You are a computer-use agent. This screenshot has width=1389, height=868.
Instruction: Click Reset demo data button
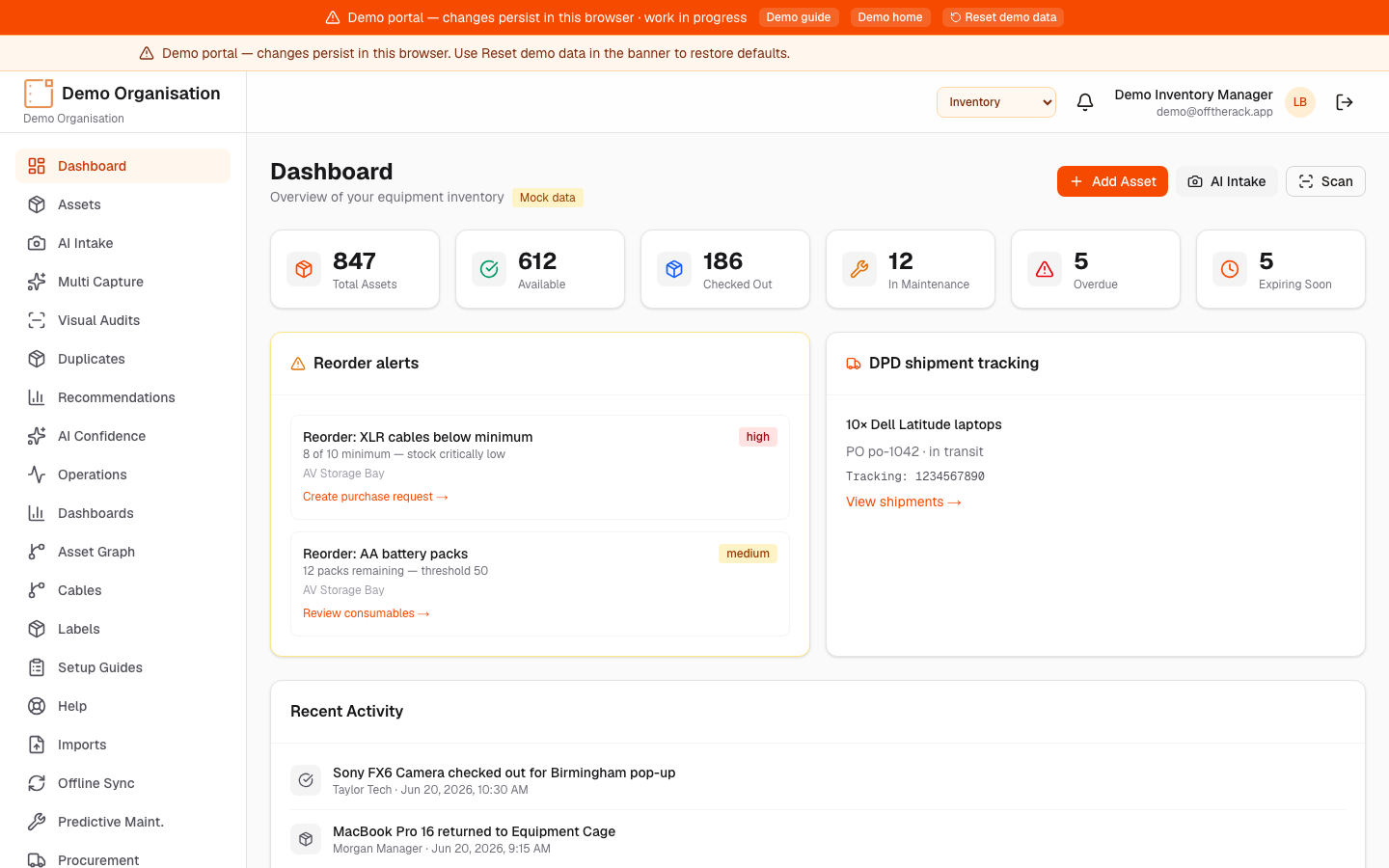[x=1003, y=17]
